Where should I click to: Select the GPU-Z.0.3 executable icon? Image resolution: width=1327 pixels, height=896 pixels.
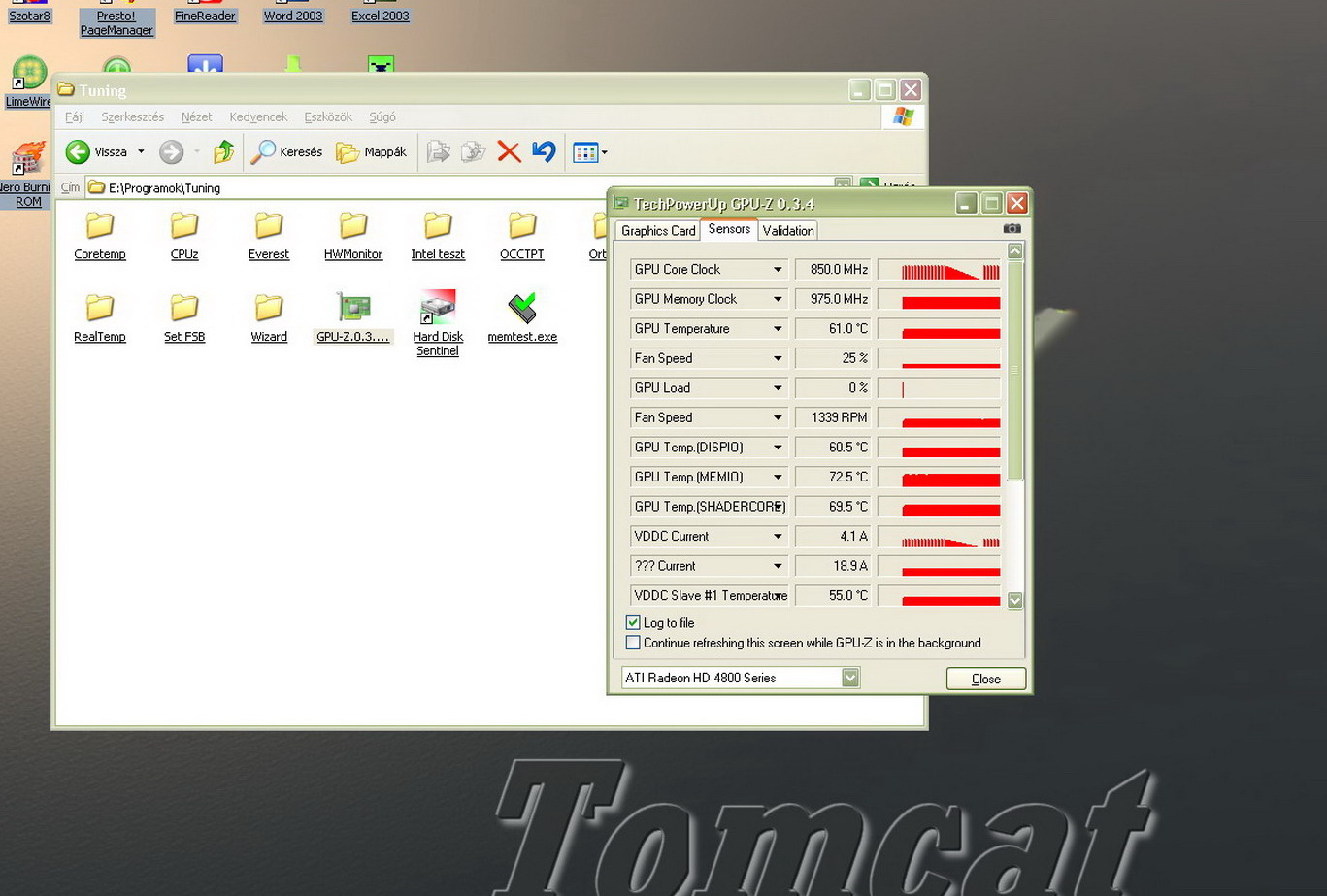click(353, 307)
